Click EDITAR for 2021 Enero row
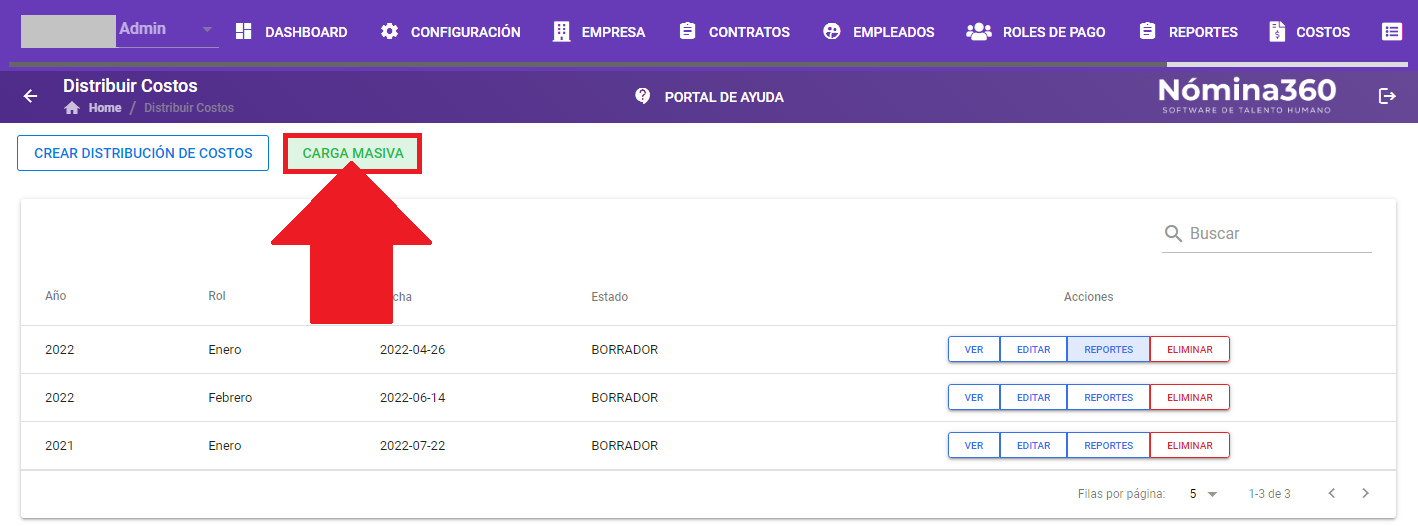The image size is (1418, 526). click(1034, 446)
